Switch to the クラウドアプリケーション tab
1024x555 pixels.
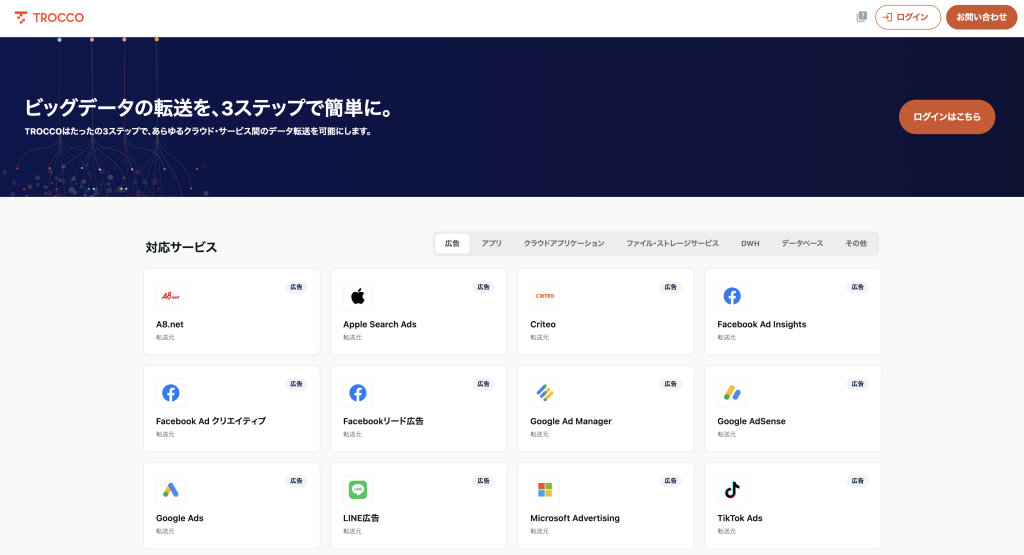[x=564, y=244]
